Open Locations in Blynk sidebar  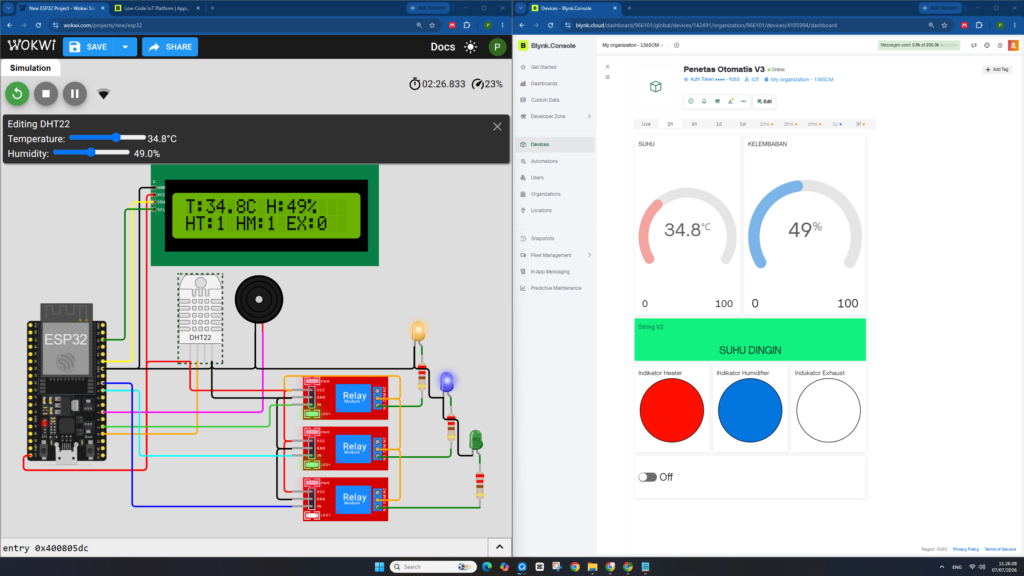coord(541,210)
